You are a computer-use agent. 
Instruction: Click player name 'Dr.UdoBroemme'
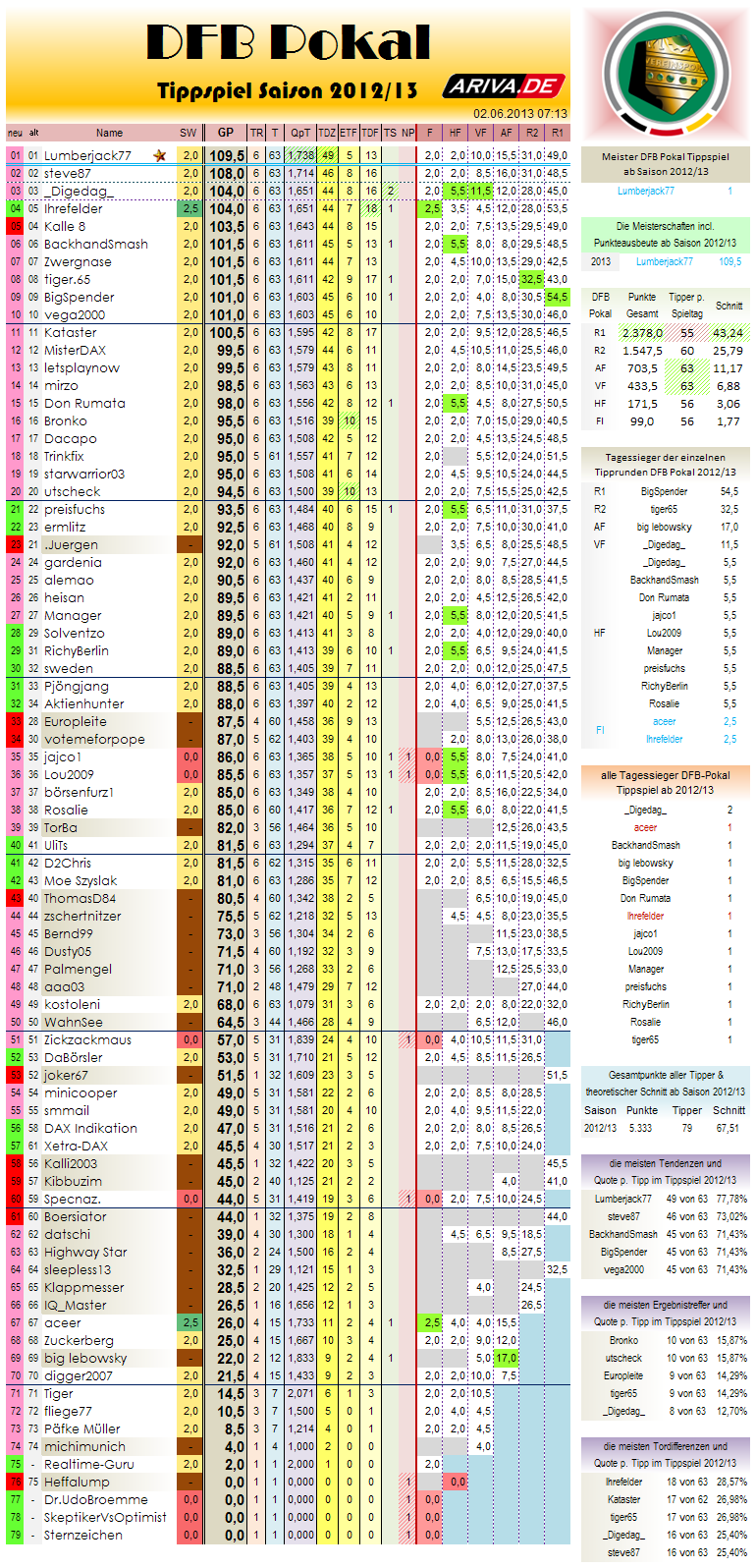(95, 1499)
